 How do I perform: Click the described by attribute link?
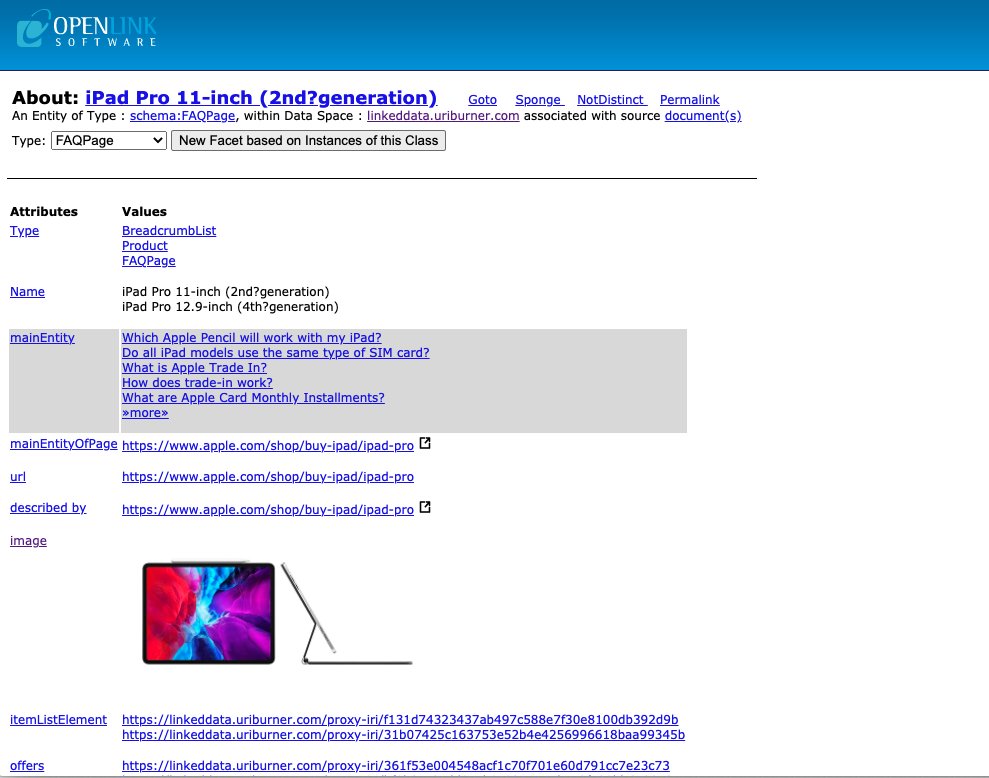[x=48, y=507]
